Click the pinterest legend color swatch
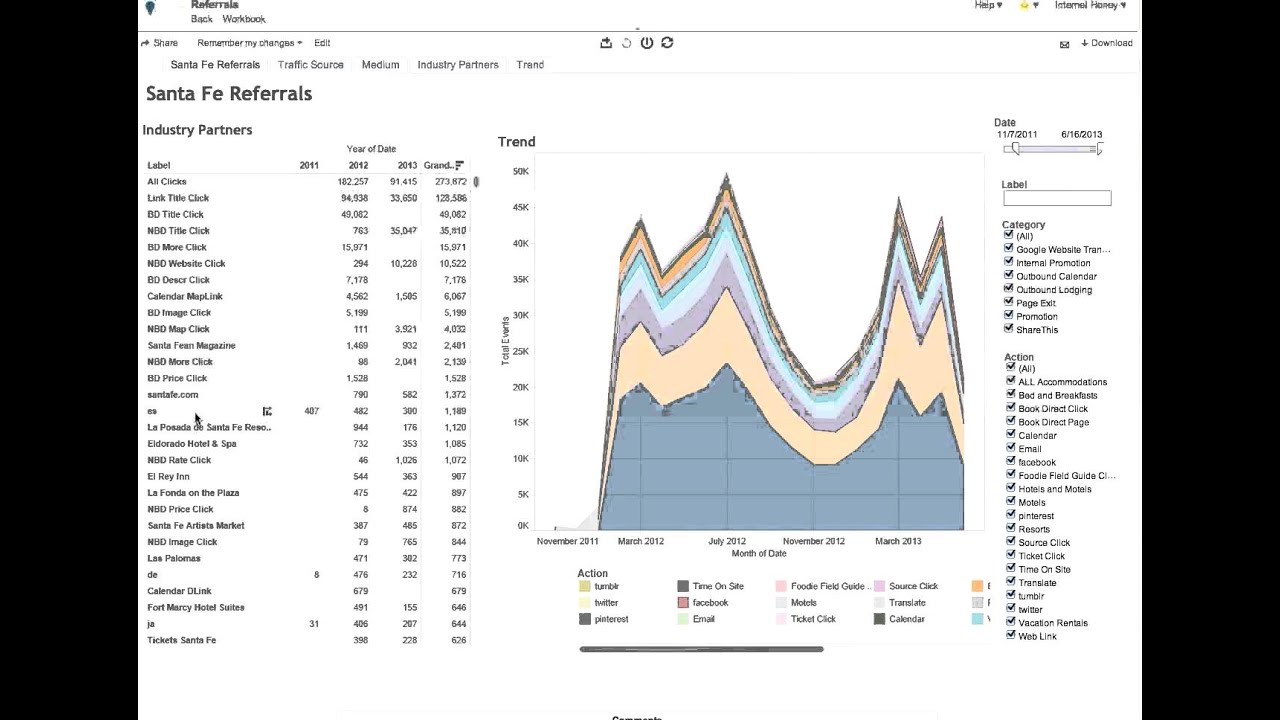 [x=585, y=619]
